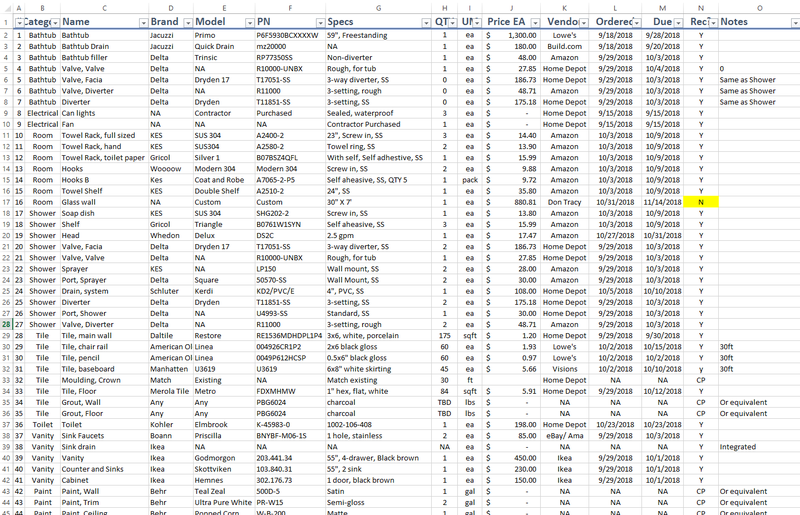Select row 1 by its row header

[6, 22]
